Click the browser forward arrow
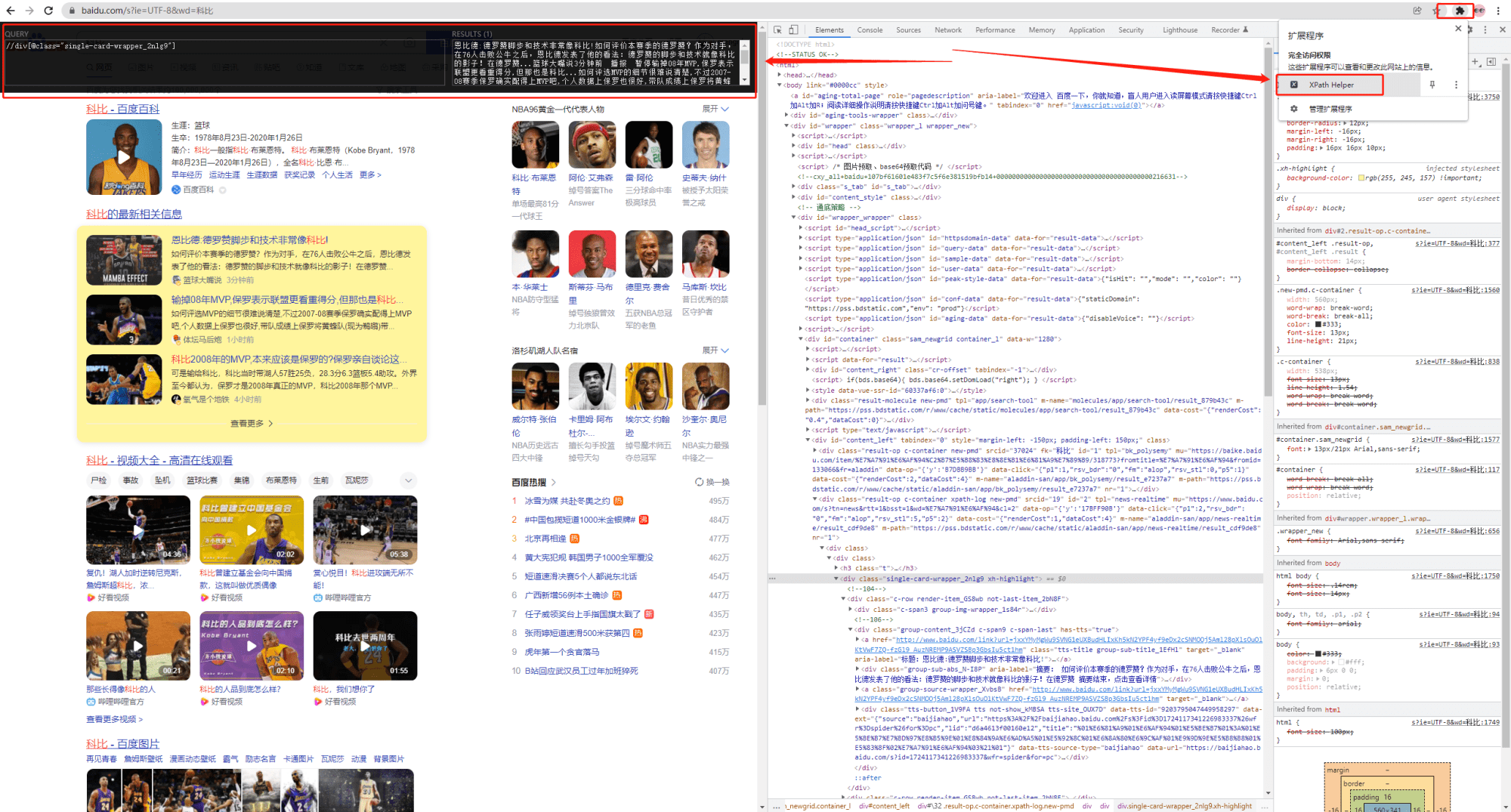Viewport: 1511px width, 812px height. coord(29,11)
